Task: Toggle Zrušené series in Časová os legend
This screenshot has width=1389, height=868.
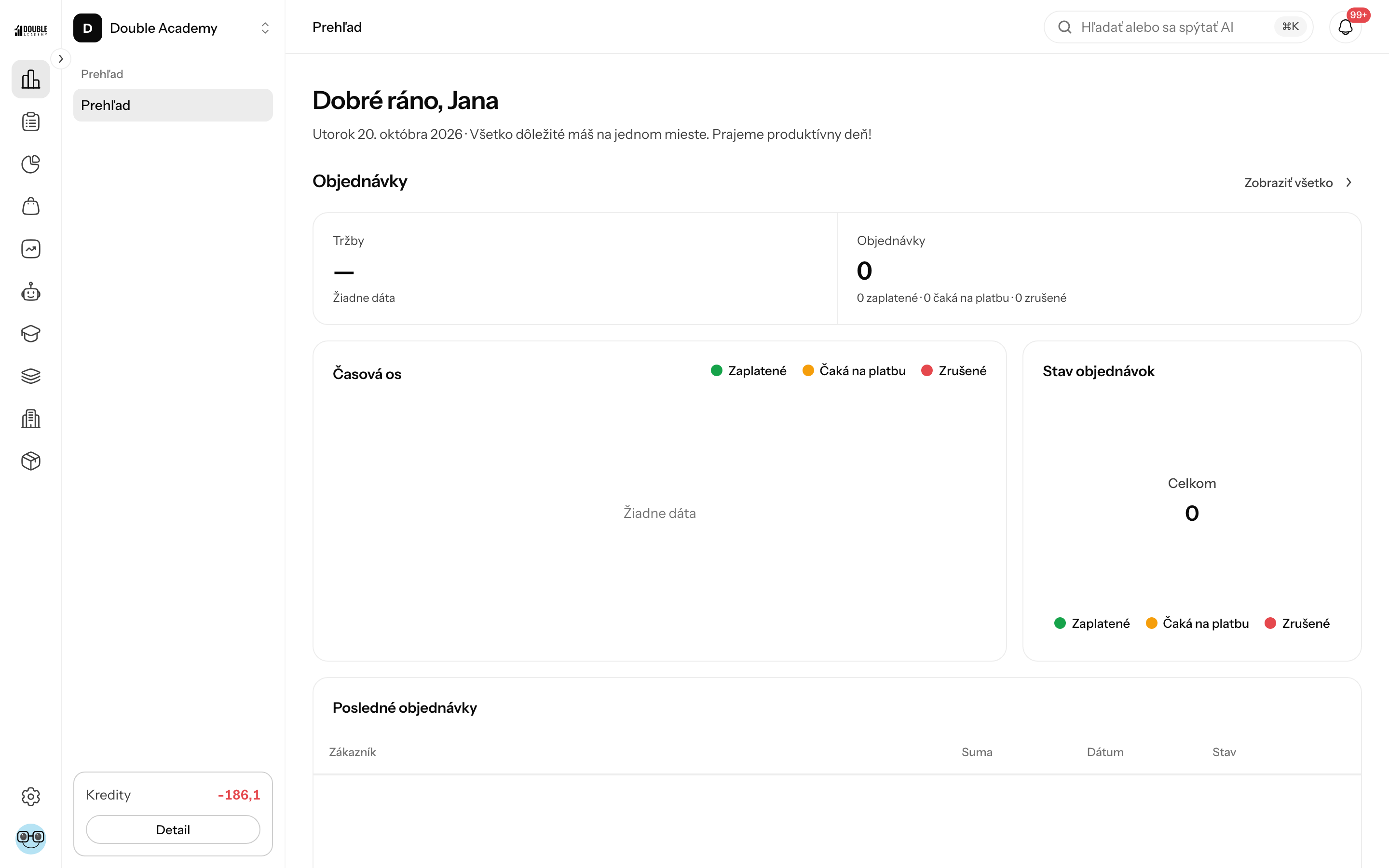Action: pyautogui.click(x=954, y=371)
